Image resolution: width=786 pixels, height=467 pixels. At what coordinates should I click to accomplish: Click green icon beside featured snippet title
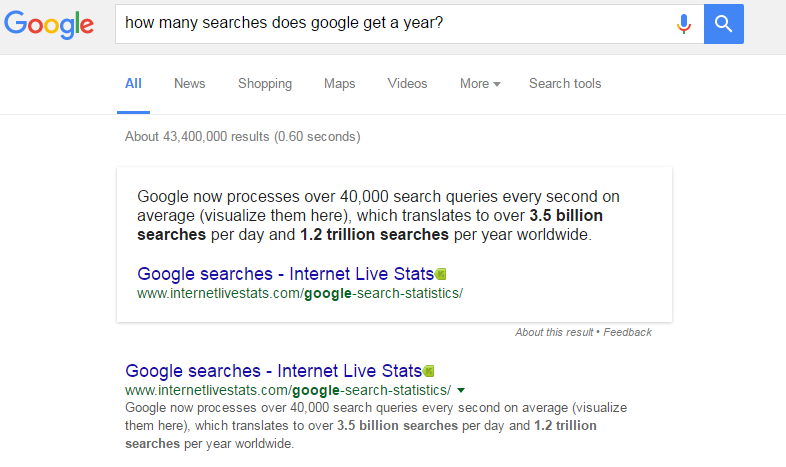click(x=441, y=274)
